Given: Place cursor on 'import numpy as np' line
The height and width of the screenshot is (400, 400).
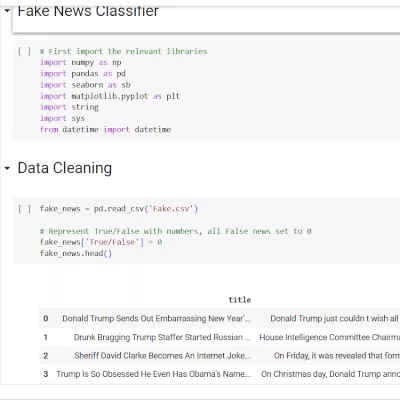Looking at the screenshot, I should coord(81,62).
